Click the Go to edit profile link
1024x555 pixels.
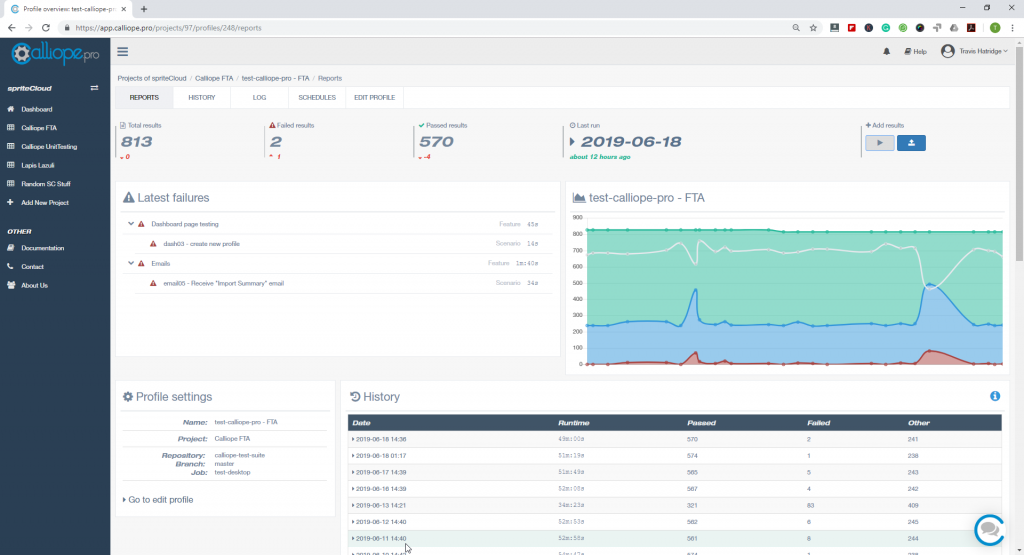160,499
